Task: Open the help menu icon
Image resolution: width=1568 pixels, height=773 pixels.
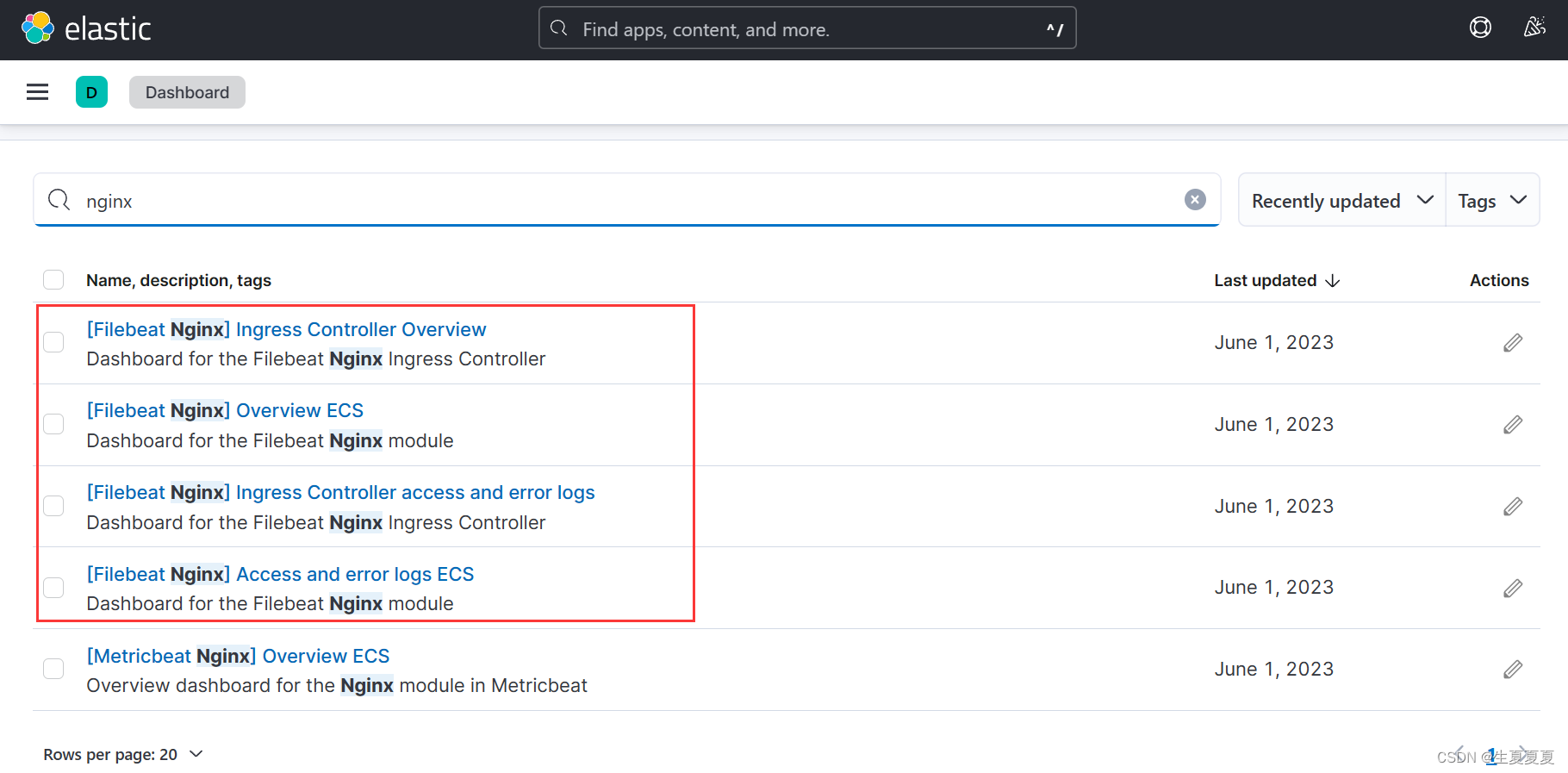Action: pos(1480,28)
